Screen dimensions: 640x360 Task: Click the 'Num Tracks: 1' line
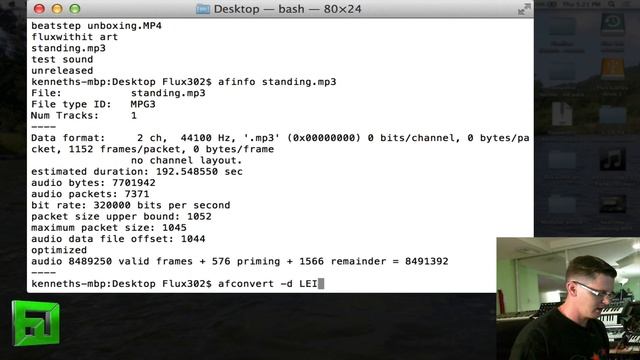pyautogui.click(x=84, y=116)
